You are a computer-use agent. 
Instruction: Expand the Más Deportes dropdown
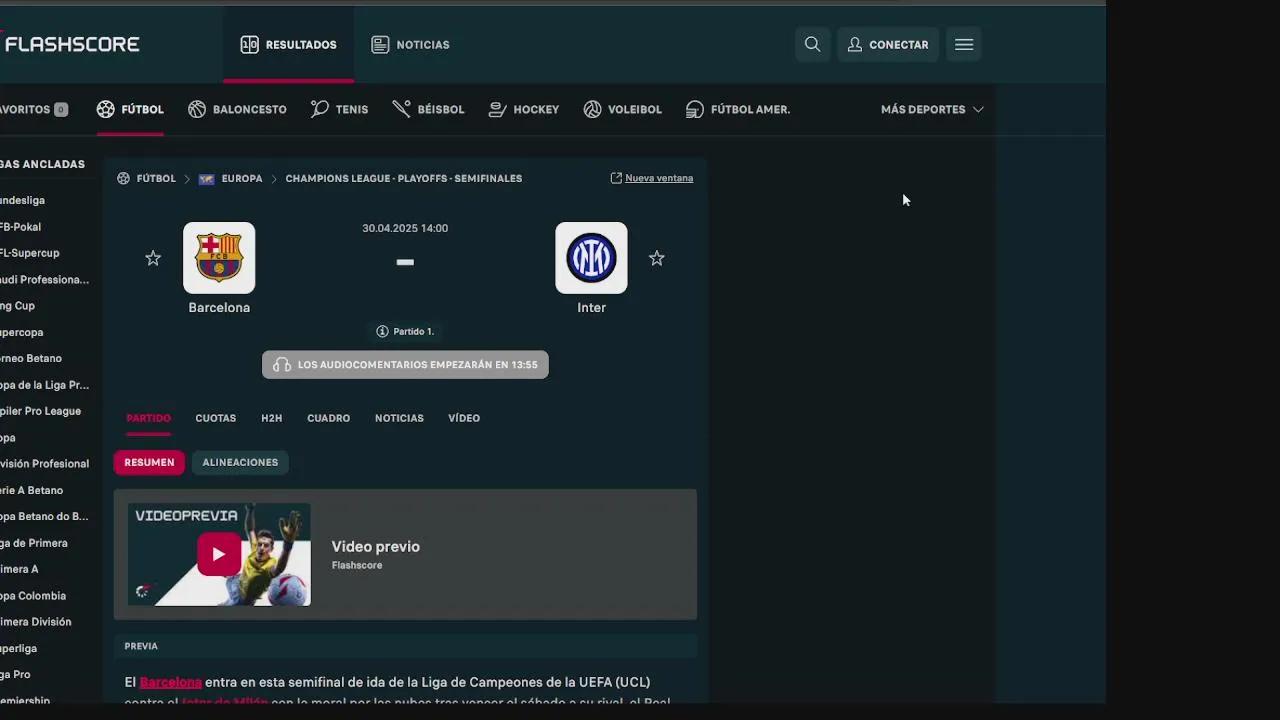point(932,109)
